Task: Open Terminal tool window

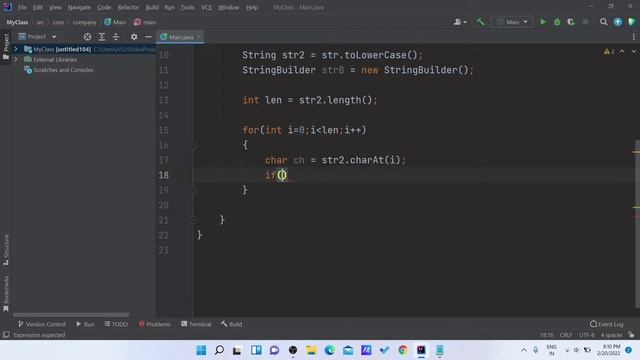Action: point(196,324)
